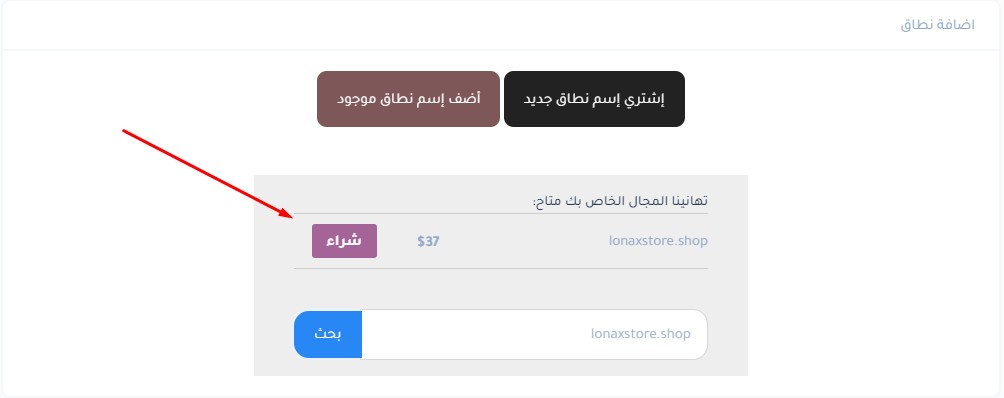Viewport: 1004px width, 398px height.
Task: Click the تهانينا المجال الخاص بك متاح message
Action: (x=620, y=202)
